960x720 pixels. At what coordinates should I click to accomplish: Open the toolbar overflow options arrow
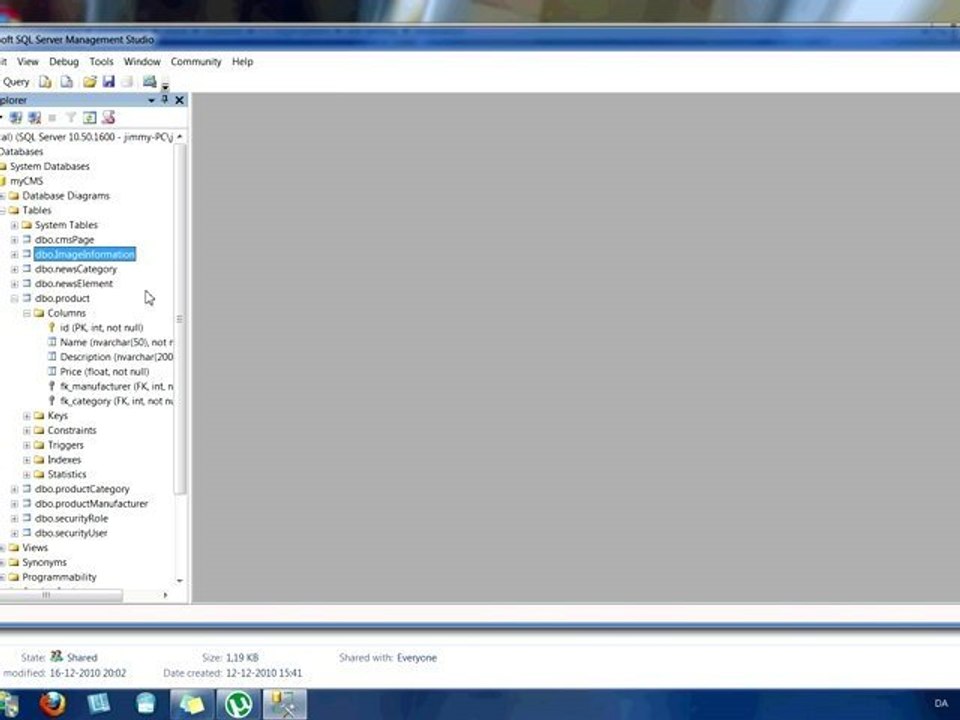pos(165,86)
